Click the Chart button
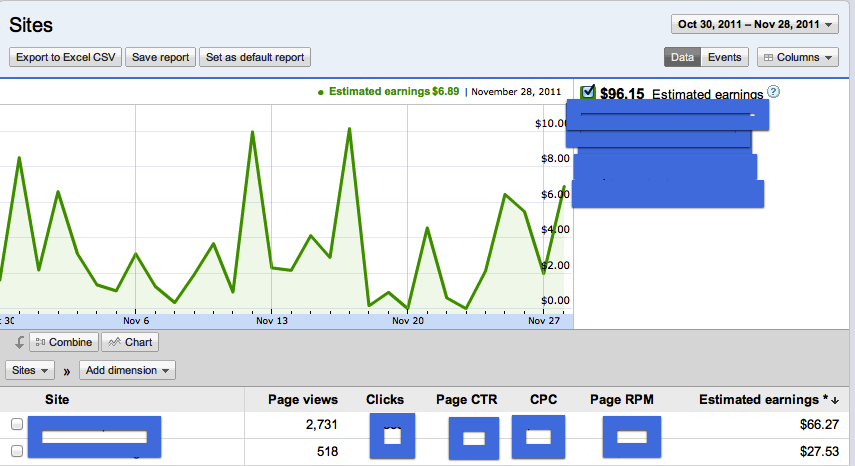 click(130, 342)
